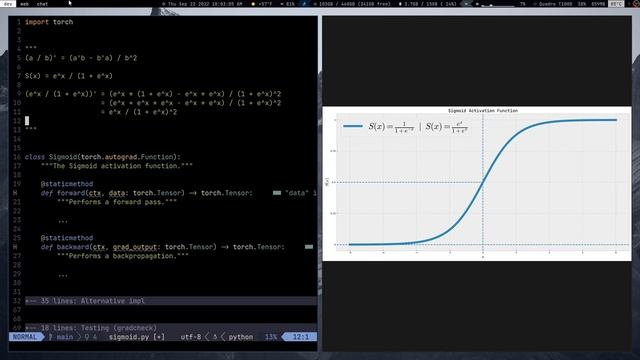Click the python filetype indicator
This screenshot has width=640, height=360.
tap(240, 337)
